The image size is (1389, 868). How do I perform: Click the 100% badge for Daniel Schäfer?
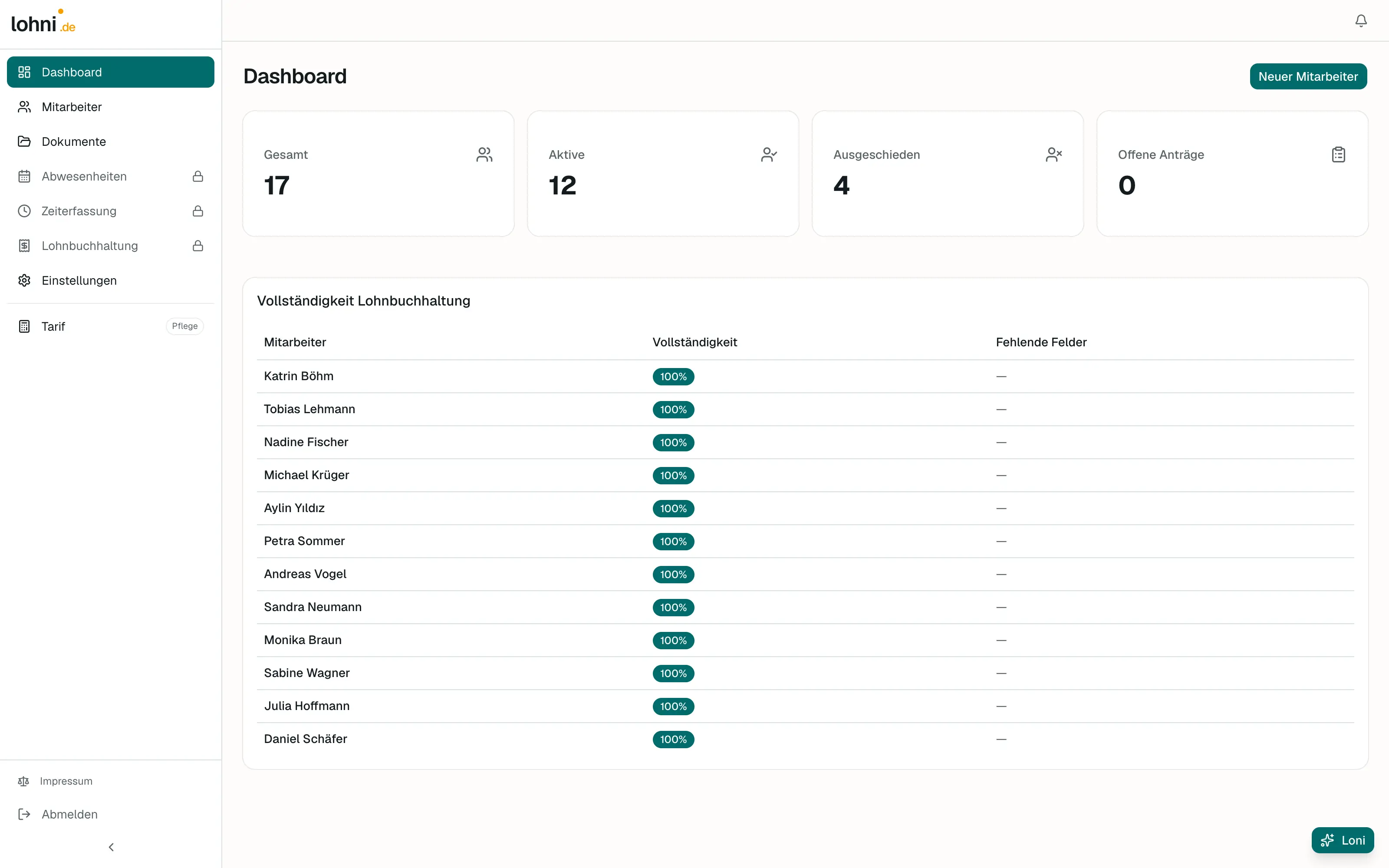673,740
